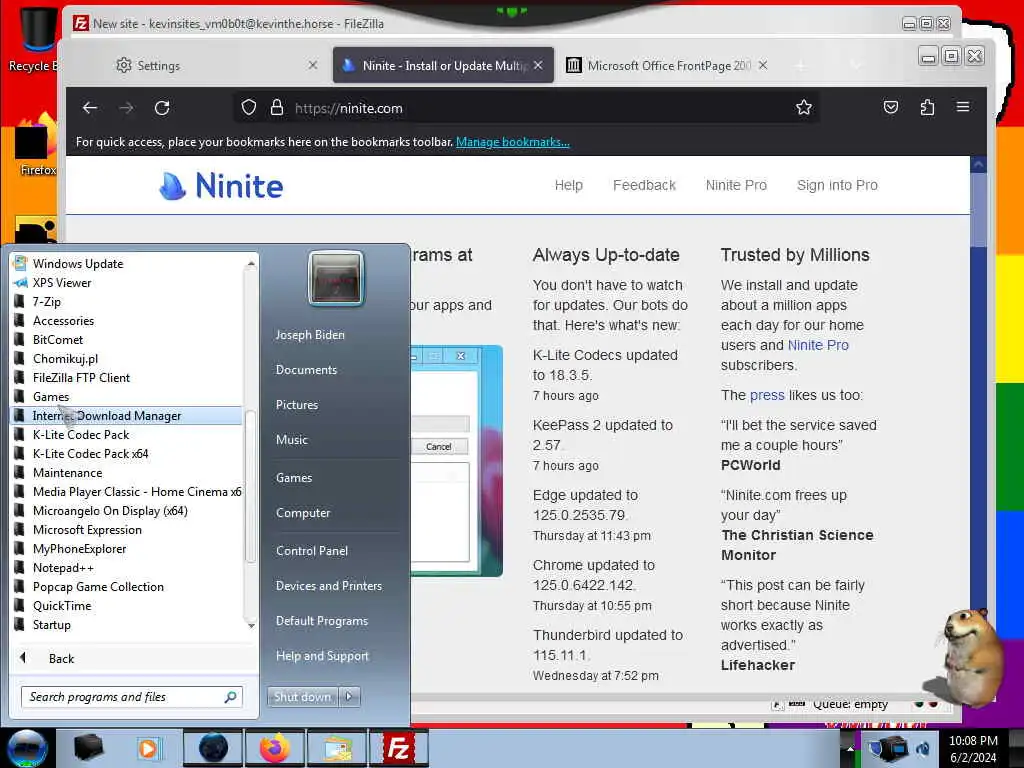Click the Shut down button
The height and width of the screenshot is (768, 1024).
302,697
